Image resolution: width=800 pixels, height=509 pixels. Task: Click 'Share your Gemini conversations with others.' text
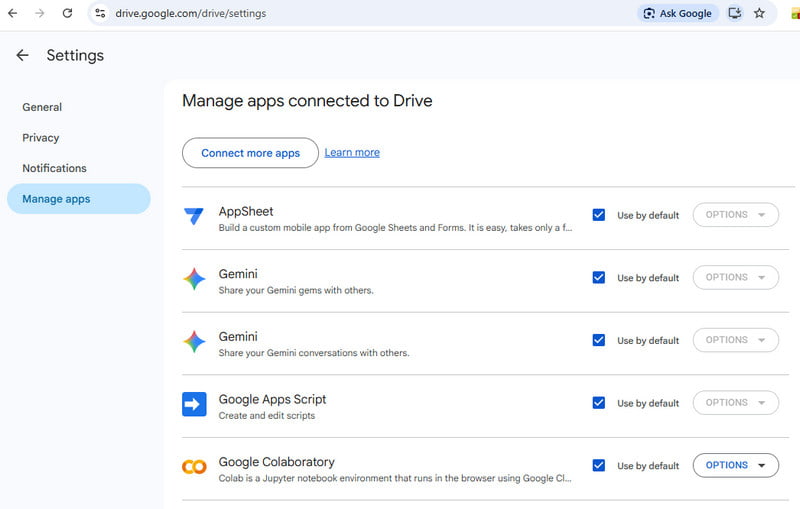pyautogui.click(x=314, y=353)
